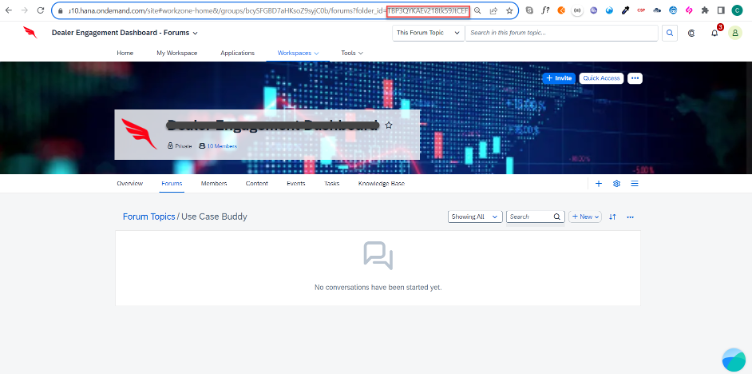Image resolution: width=755 pixels, height=375 pixels.
Task: Switch to the Overview tab
Action: pyautogui.click(x=130, y=183)
